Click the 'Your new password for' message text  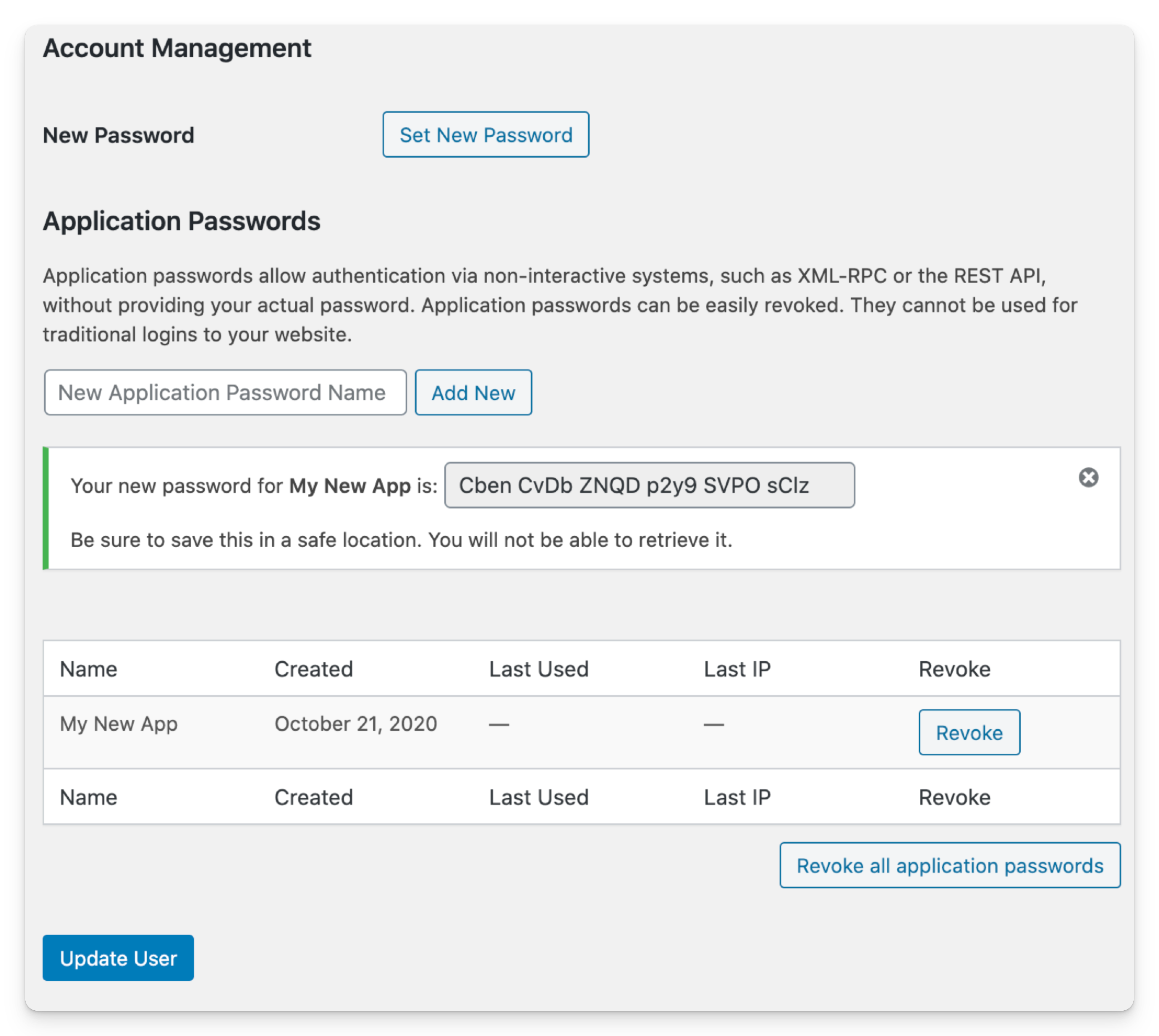tap(253, 485)
